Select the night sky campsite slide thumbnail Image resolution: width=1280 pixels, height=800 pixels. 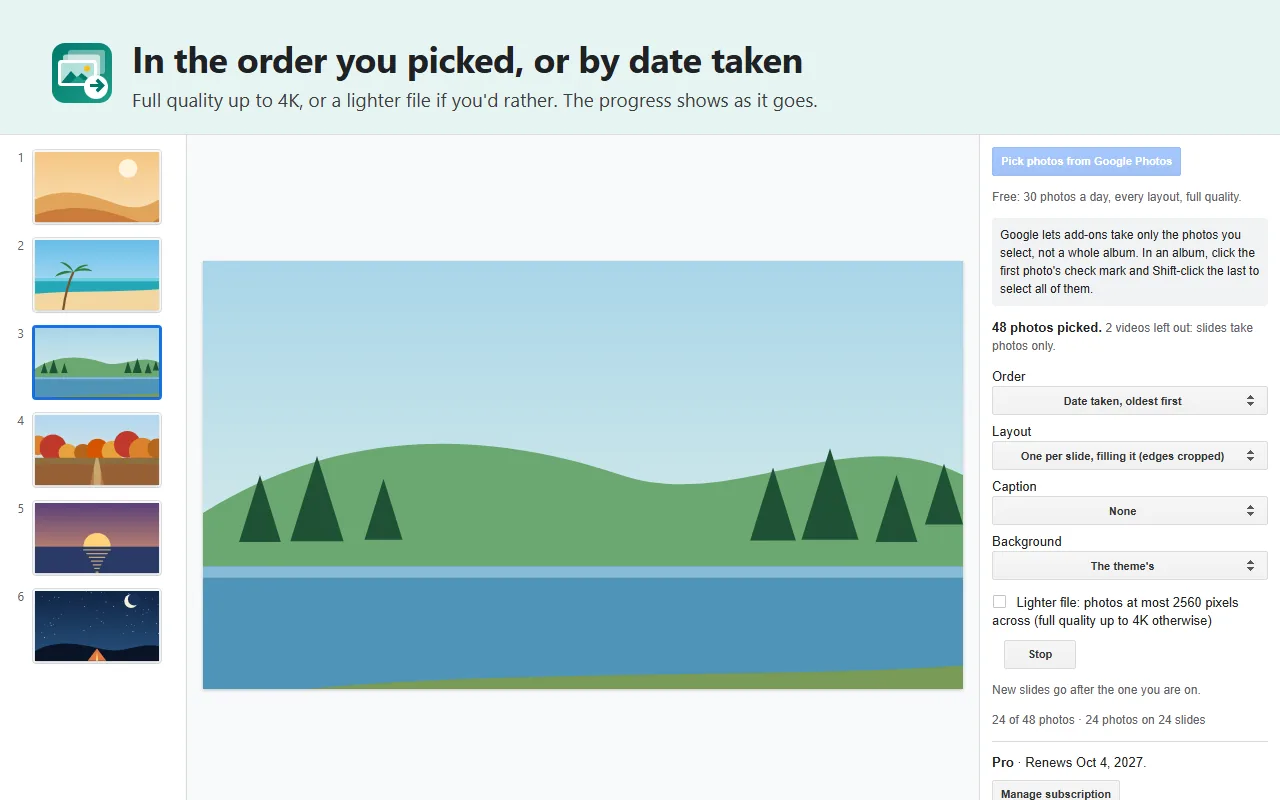pyautogui.click(x=97, y=626)
